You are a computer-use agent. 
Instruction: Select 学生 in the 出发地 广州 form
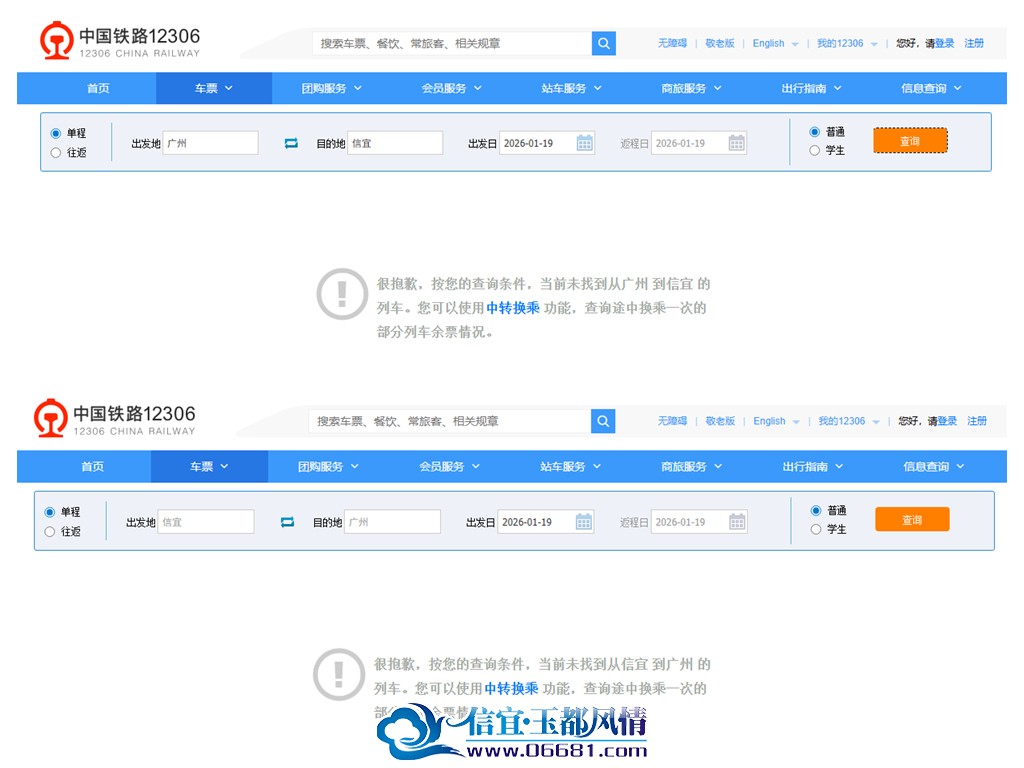814,151
